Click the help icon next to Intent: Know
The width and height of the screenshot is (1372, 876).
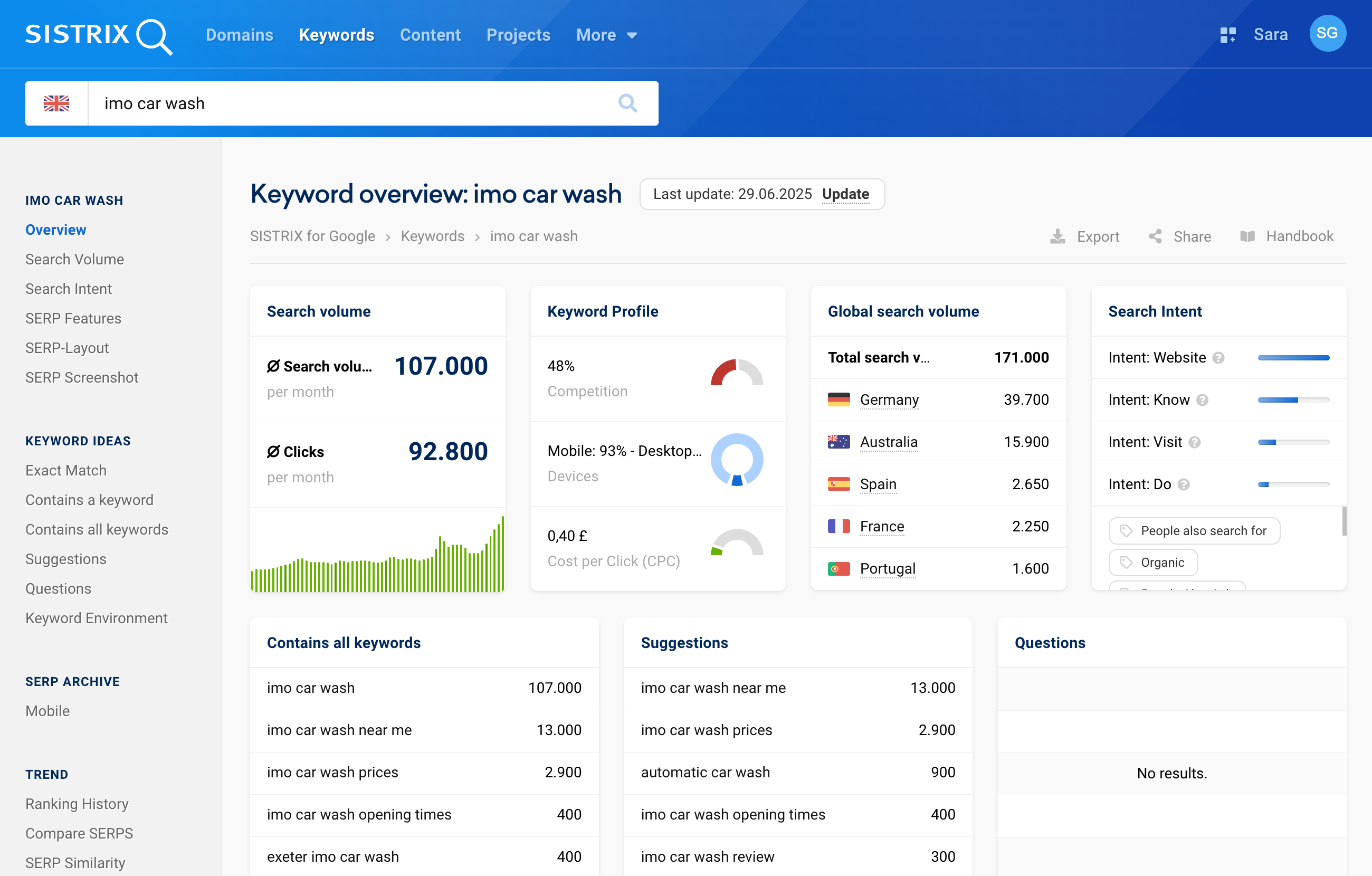pos(1203,399)
